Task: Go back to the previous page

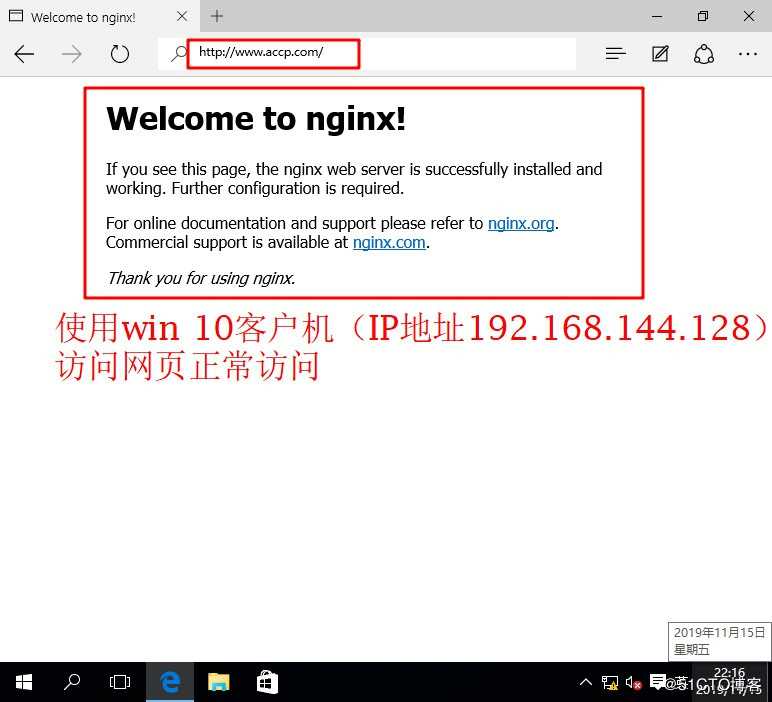Action: click(24, 54)
